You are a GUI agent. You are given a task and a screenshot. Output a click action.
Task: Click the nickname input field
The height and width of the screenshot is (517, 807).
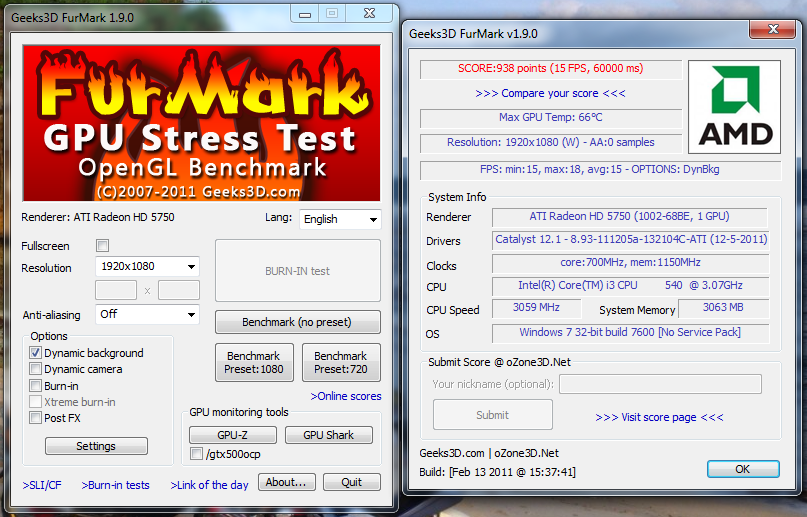(x=660, y=384)
